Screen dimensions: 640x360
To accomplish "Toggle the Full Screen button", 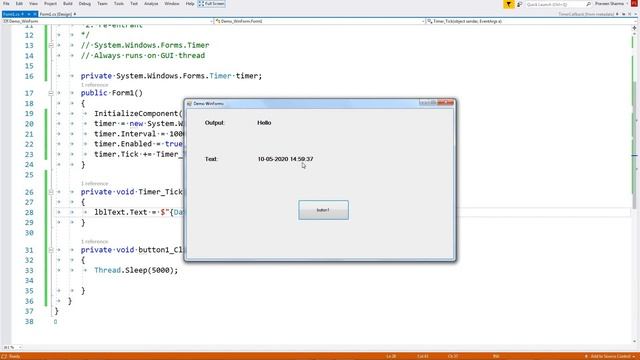I will point(211,4).
